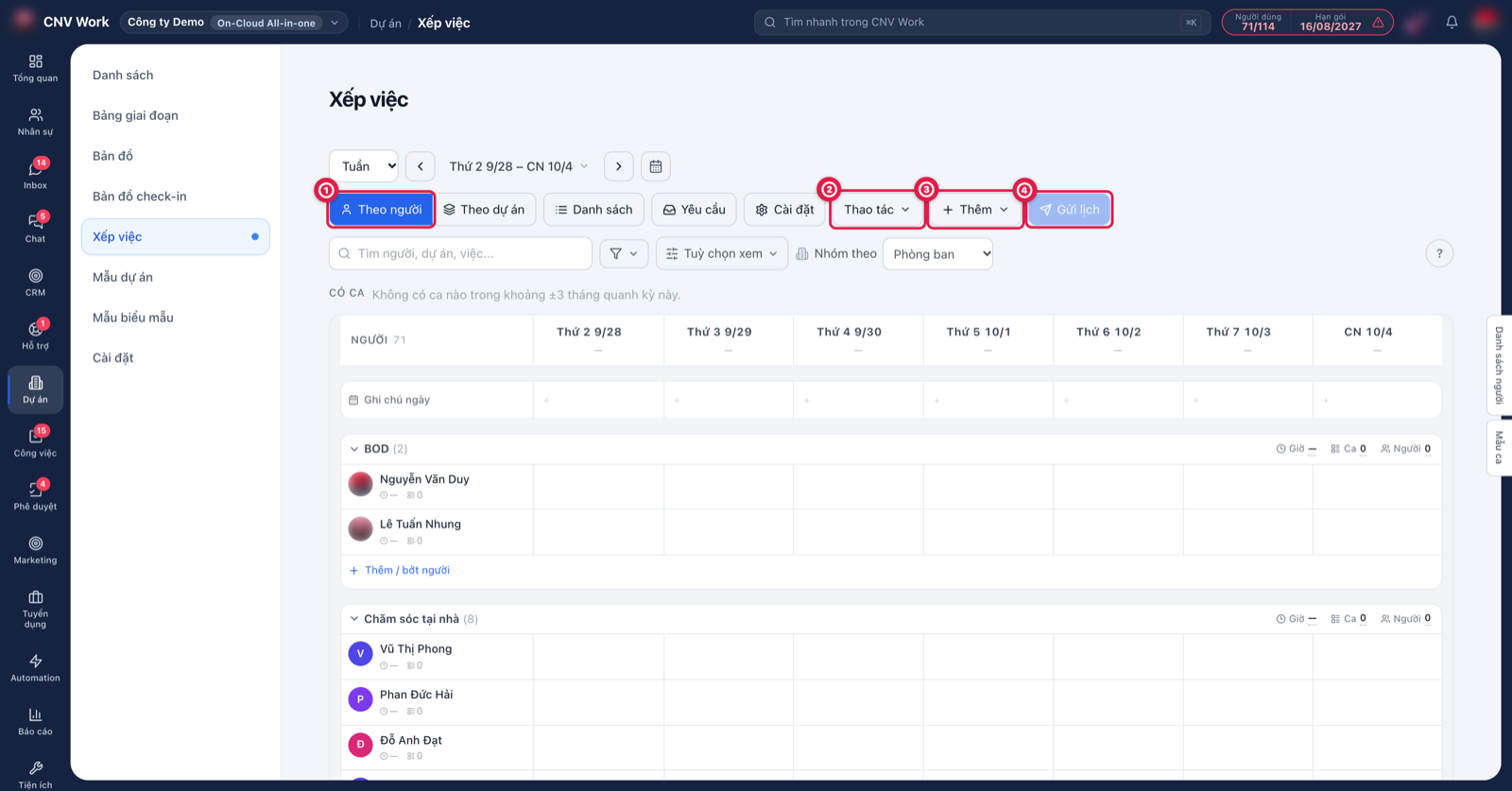
Task: Switch to the Yêu cầu tab
Action: tap(695, 210)
